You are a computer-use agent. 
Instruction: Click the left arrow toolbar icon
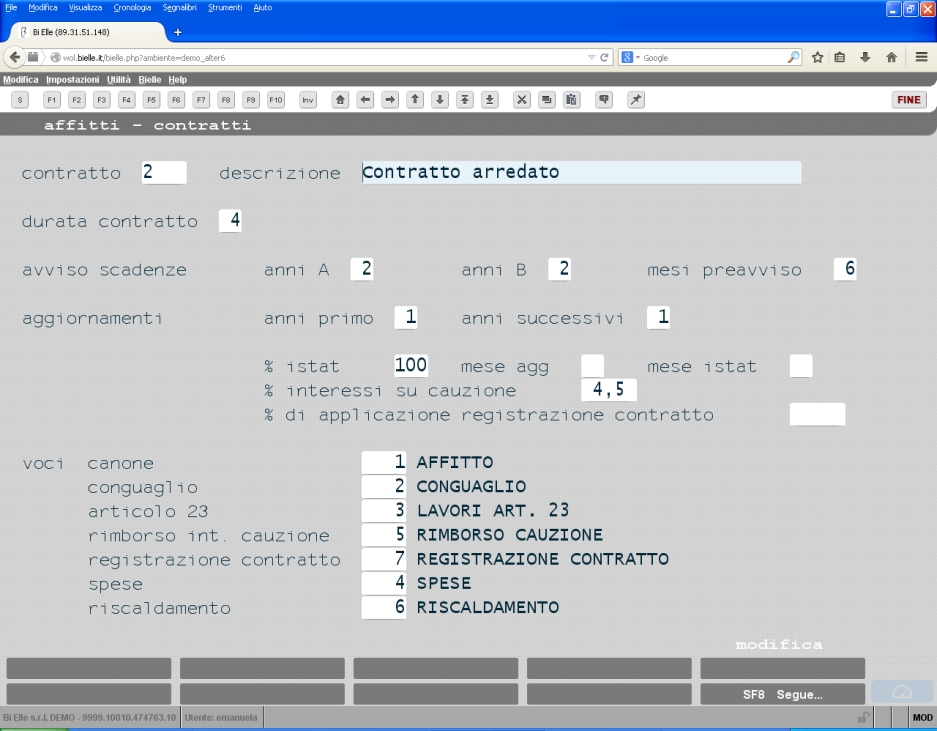click(x=365, y=100)
